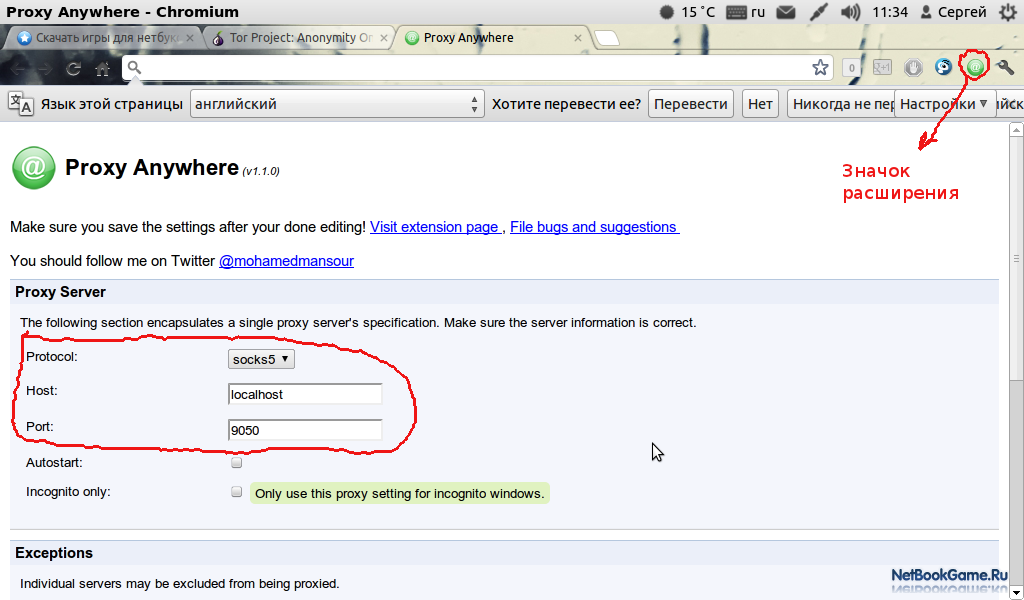Click the Proxy Anywhere page title

point(152,168)
